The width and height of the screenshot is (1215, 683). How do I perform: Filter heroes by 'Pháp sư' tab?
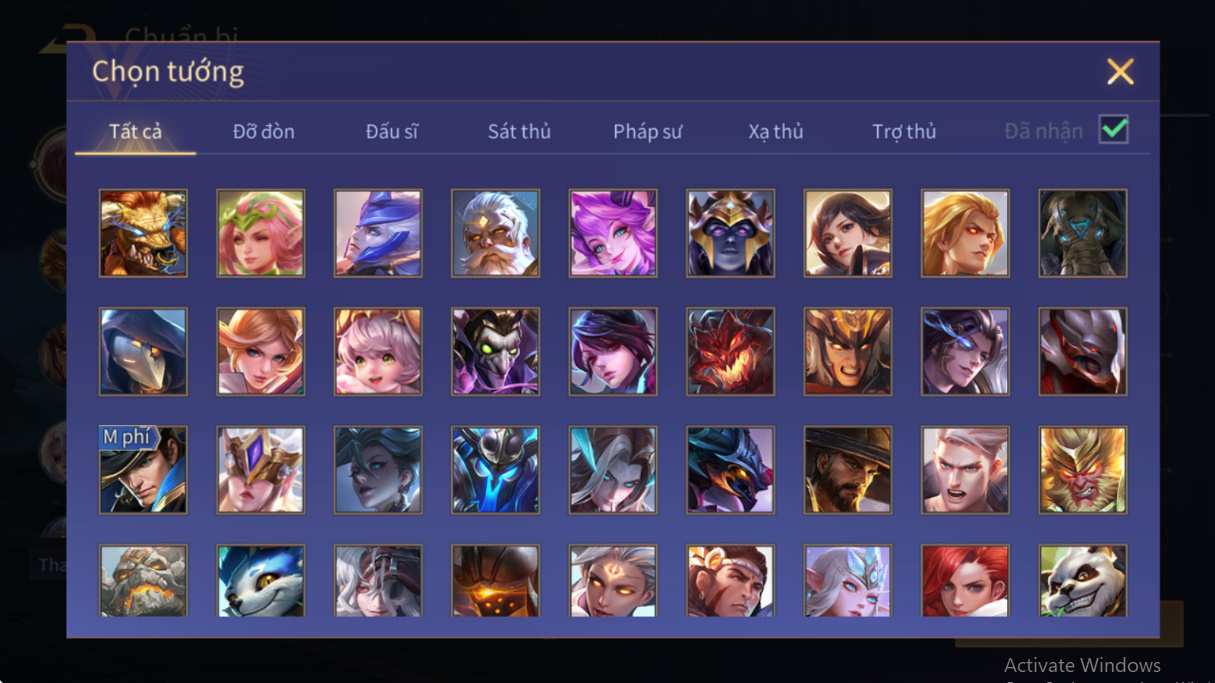tap(648, 132)
